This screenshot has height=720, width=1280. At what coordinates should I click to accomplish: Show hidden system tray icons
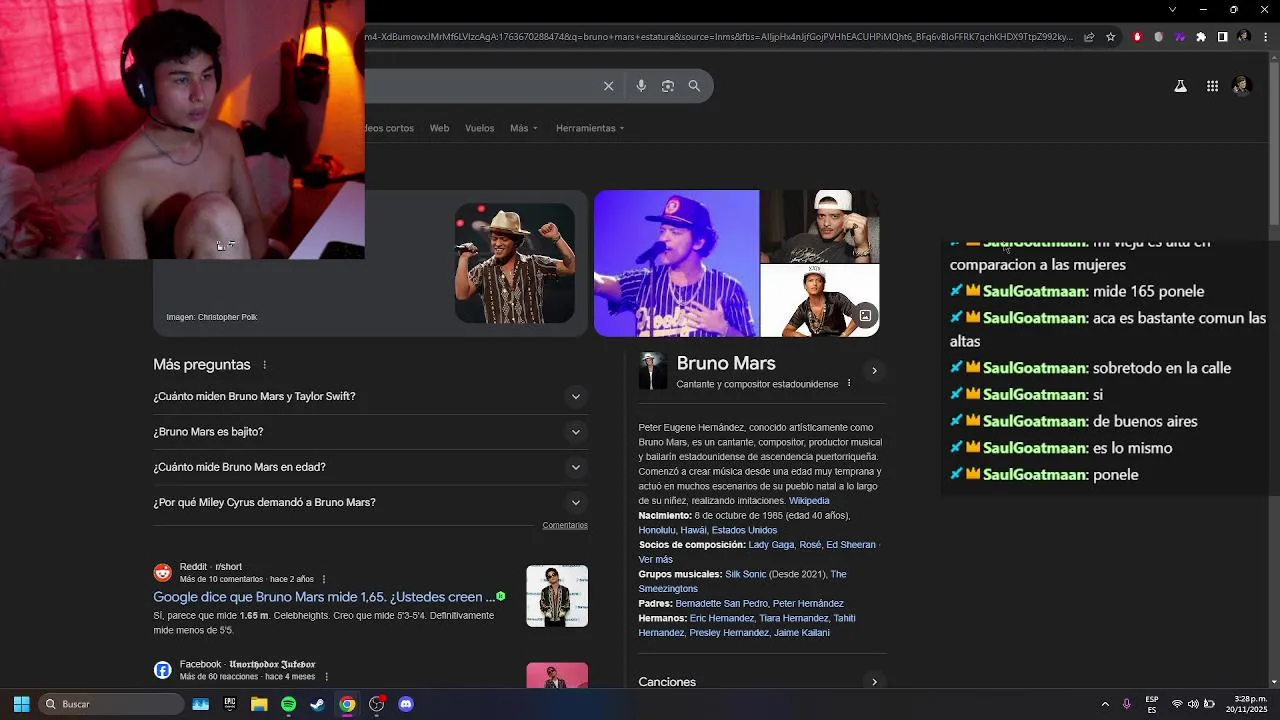(x=1106, y=704)
